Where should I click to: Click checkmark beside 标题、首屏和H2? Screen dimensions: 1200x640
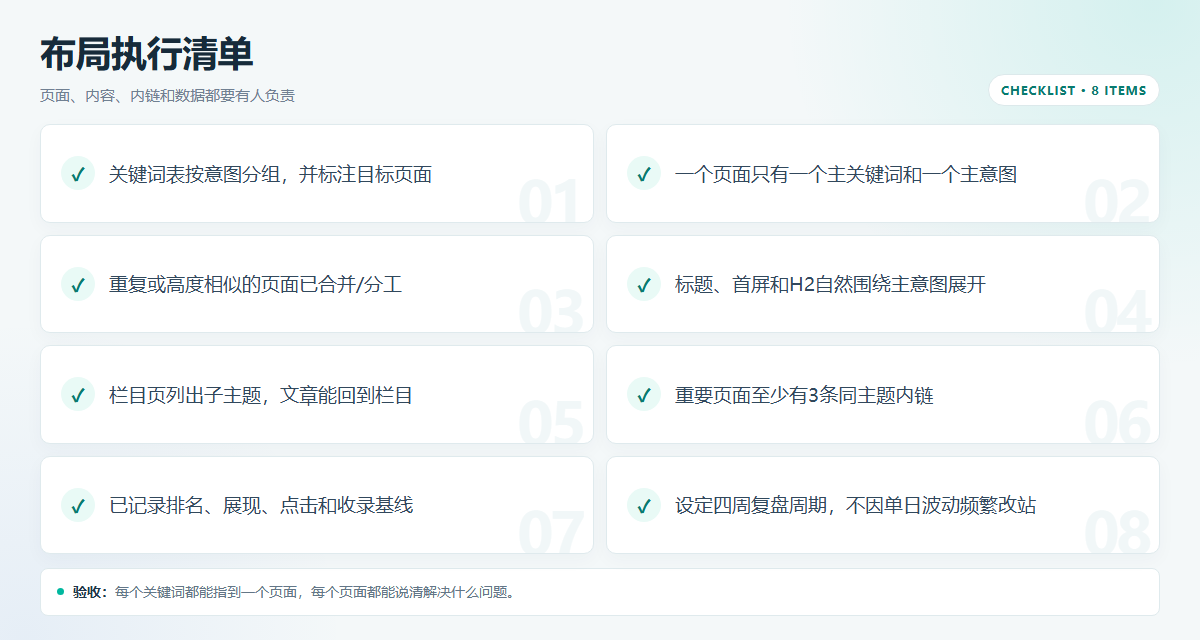[x=644, y=284]
